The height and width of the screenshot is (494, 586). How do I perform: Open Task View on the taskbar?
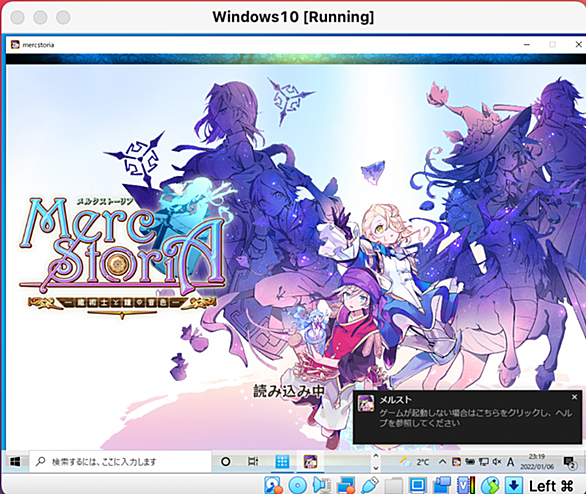[253, 462]
